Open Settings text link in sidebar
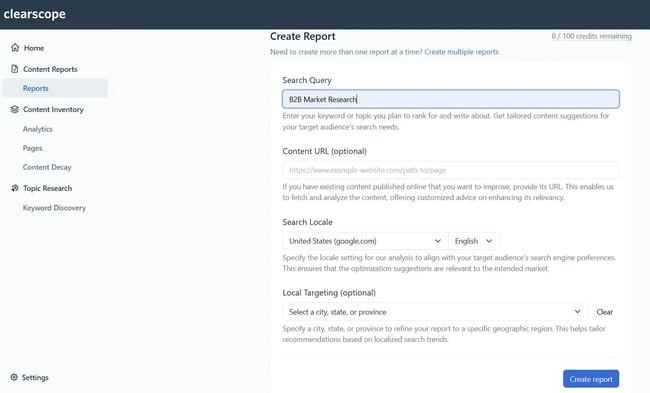 (x=35, y=377)
